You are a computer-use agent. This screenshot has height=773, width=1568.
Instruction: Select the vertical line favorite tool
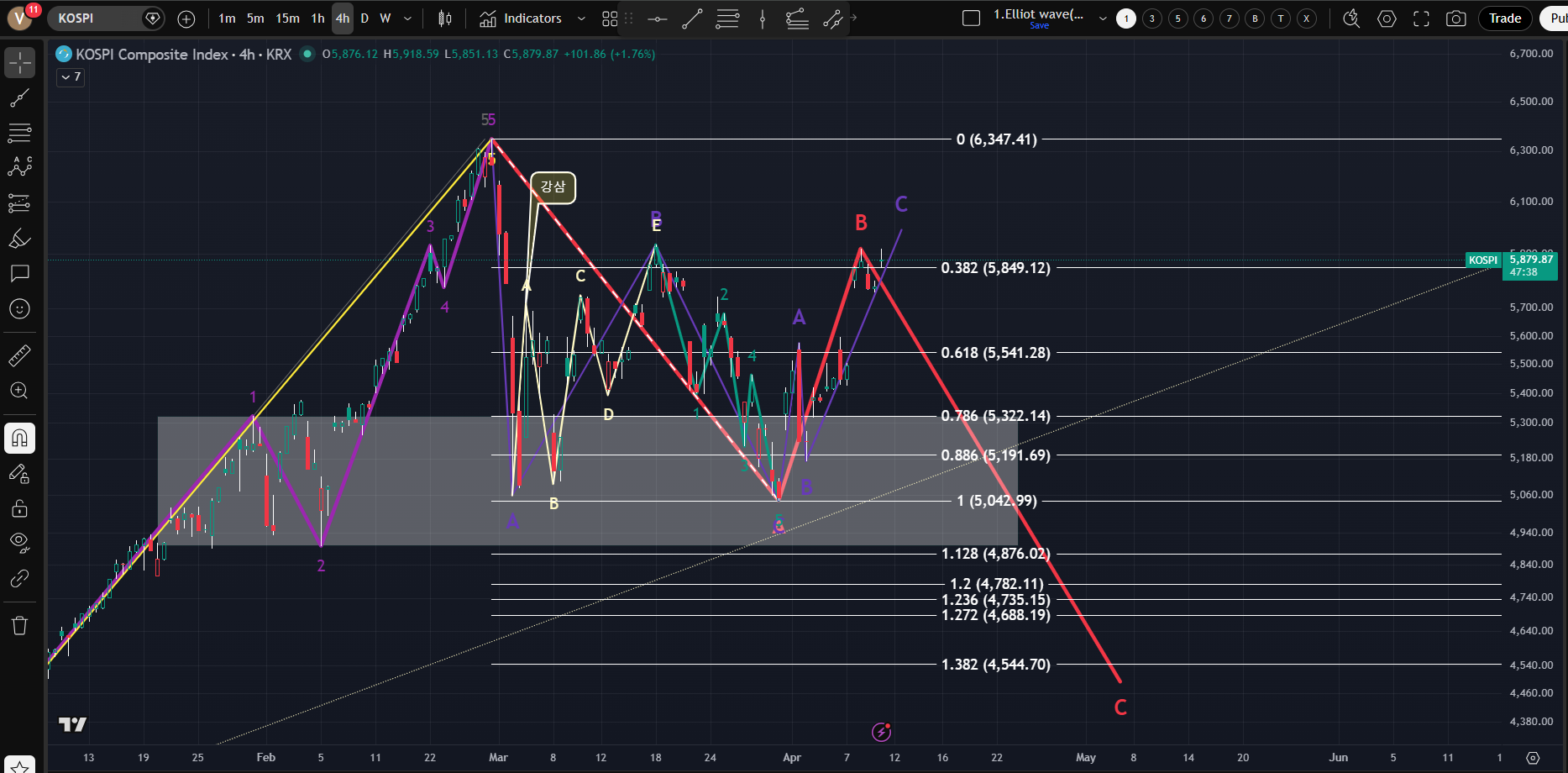763,18
